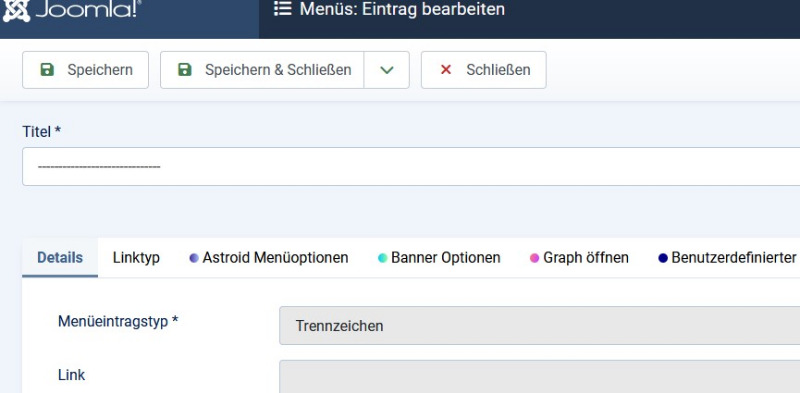800x393 pixels.
Task: Click the Joomla logo icon
Action: pyautogui.click(x=16, y=9)
